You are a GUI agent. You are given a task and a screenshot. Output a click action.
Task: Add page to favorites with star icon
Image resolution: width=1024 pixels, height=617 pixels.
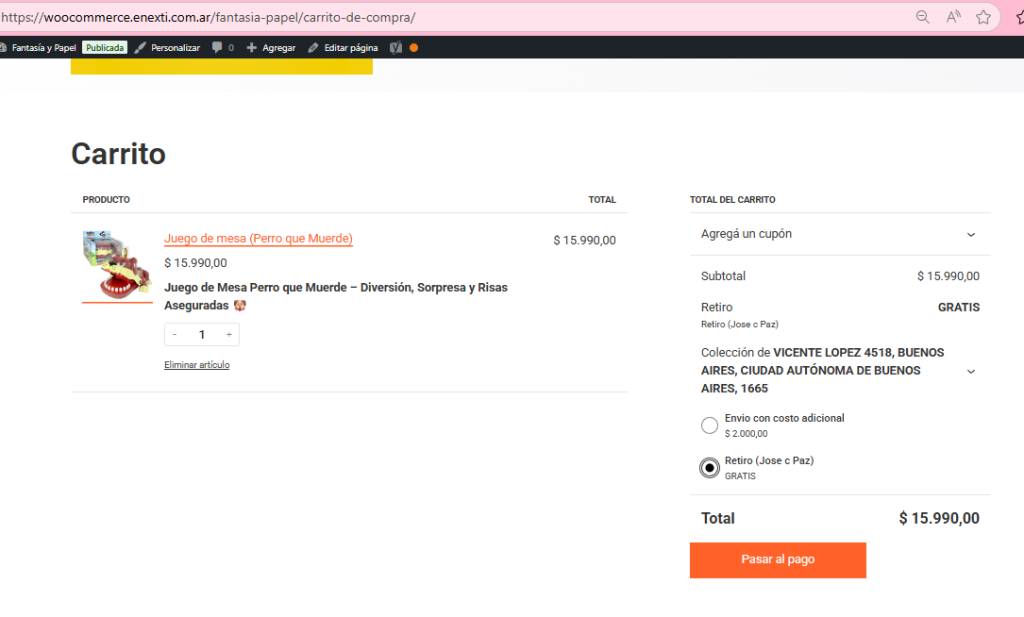[983, 17]
